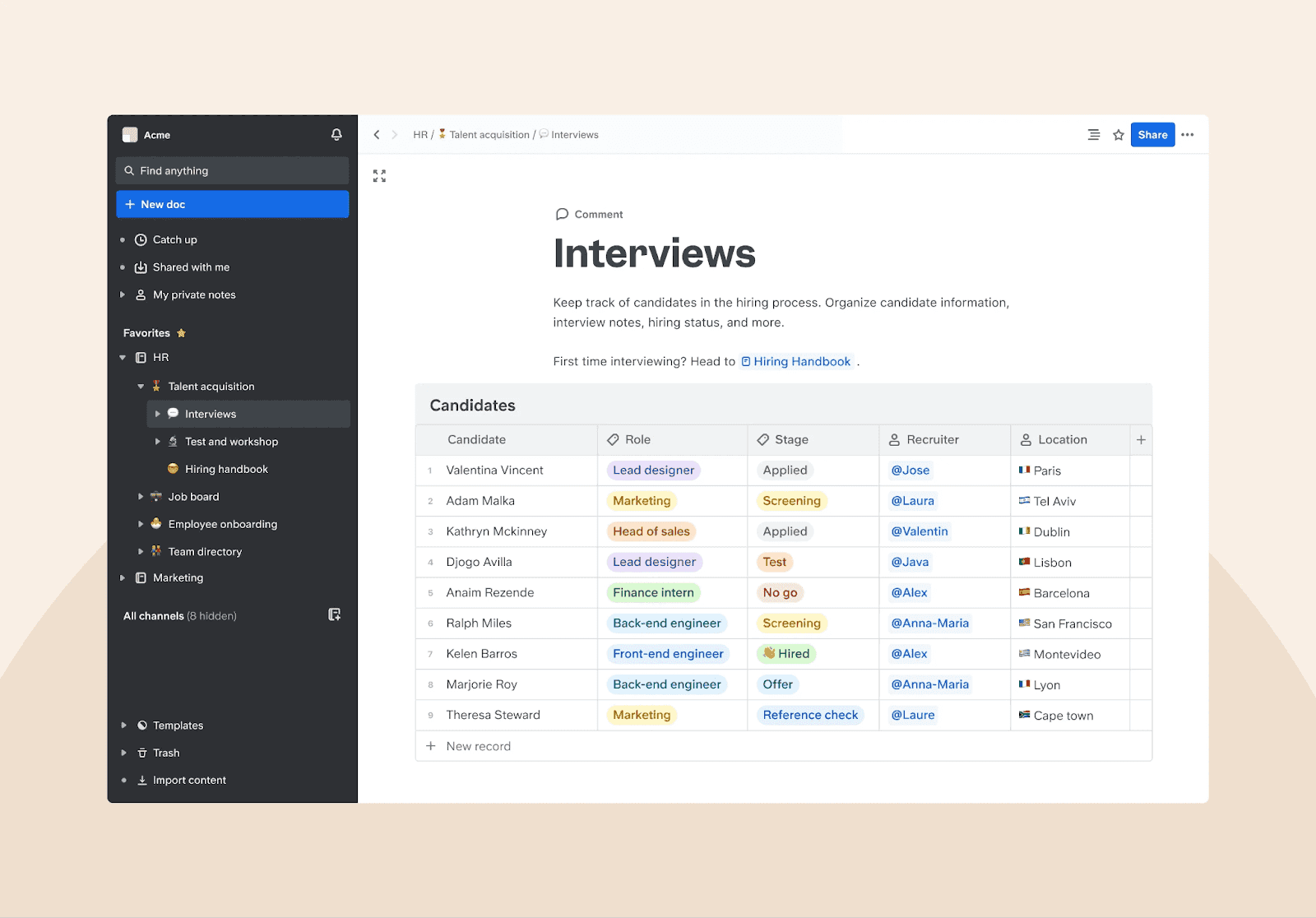Click the back navigation arrow in the header
The height and width of the screenshot is (918, 1316).
click(377, 134)
